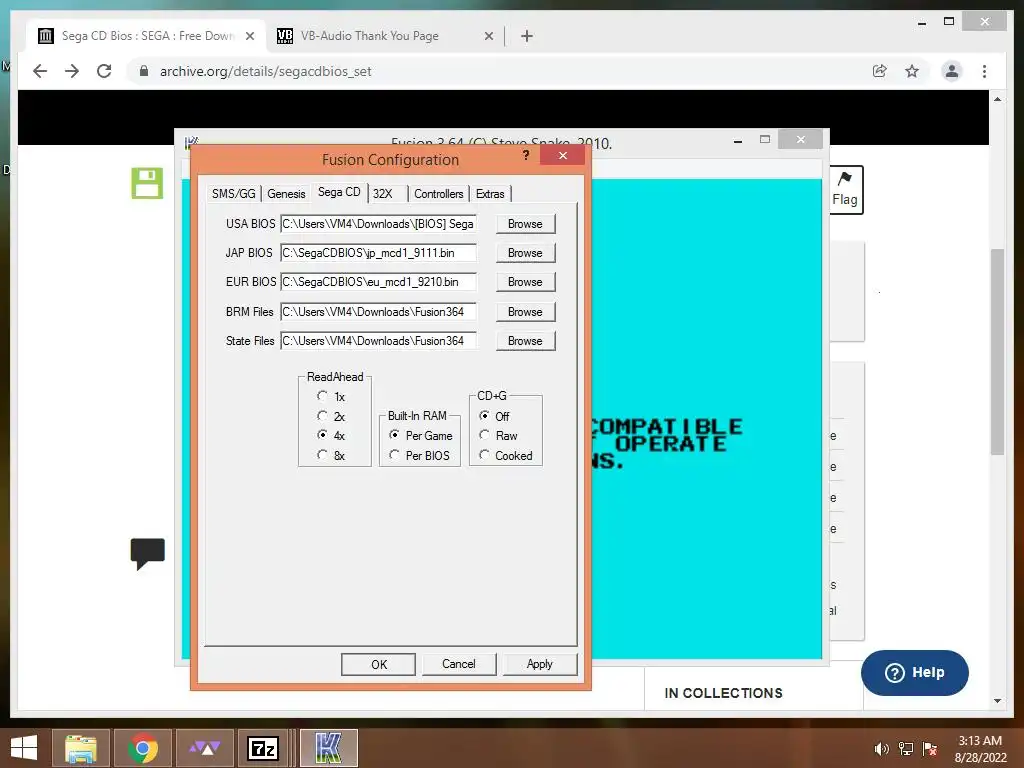1024x768 pixels.
Task: Select ReadAhead 8x radio button
Action: click(322, 455)
